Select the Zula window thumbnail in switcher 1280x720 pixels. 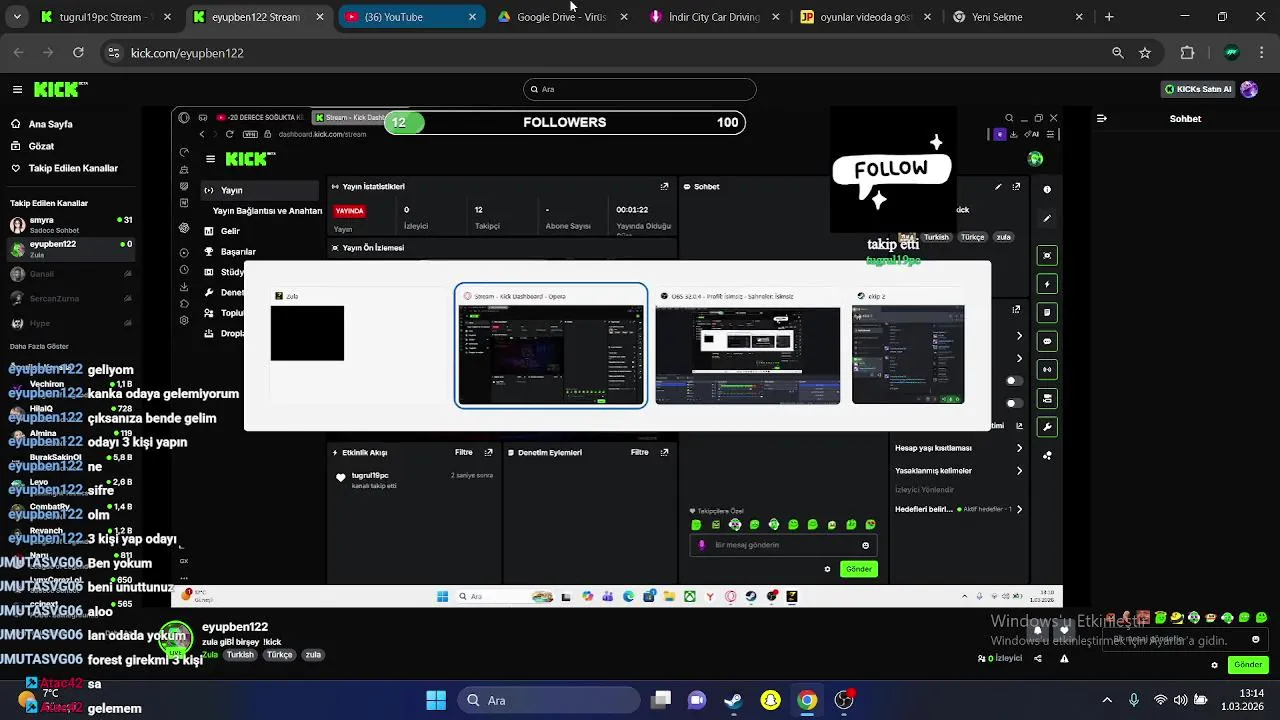tap(307, 333)
